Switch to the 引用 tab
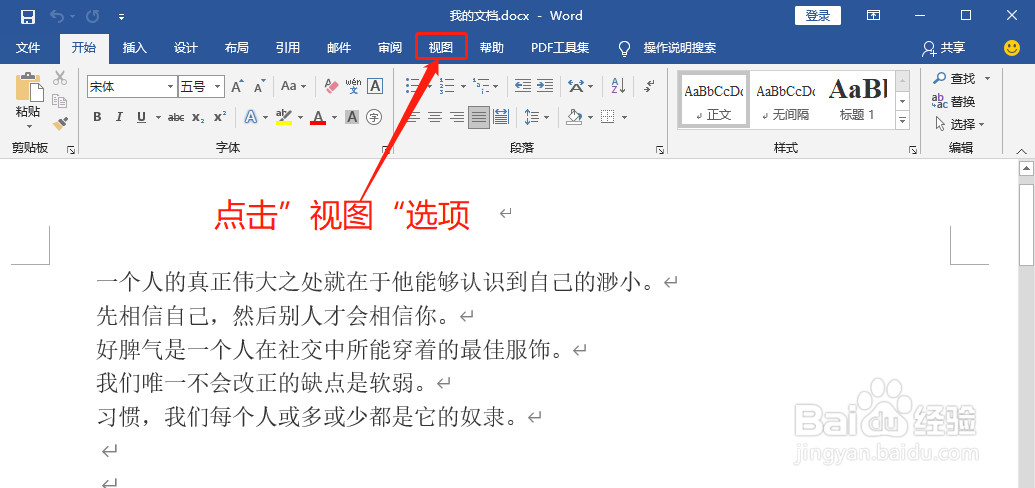Viewport: 1035px width, 488px height. pos(288,48)
